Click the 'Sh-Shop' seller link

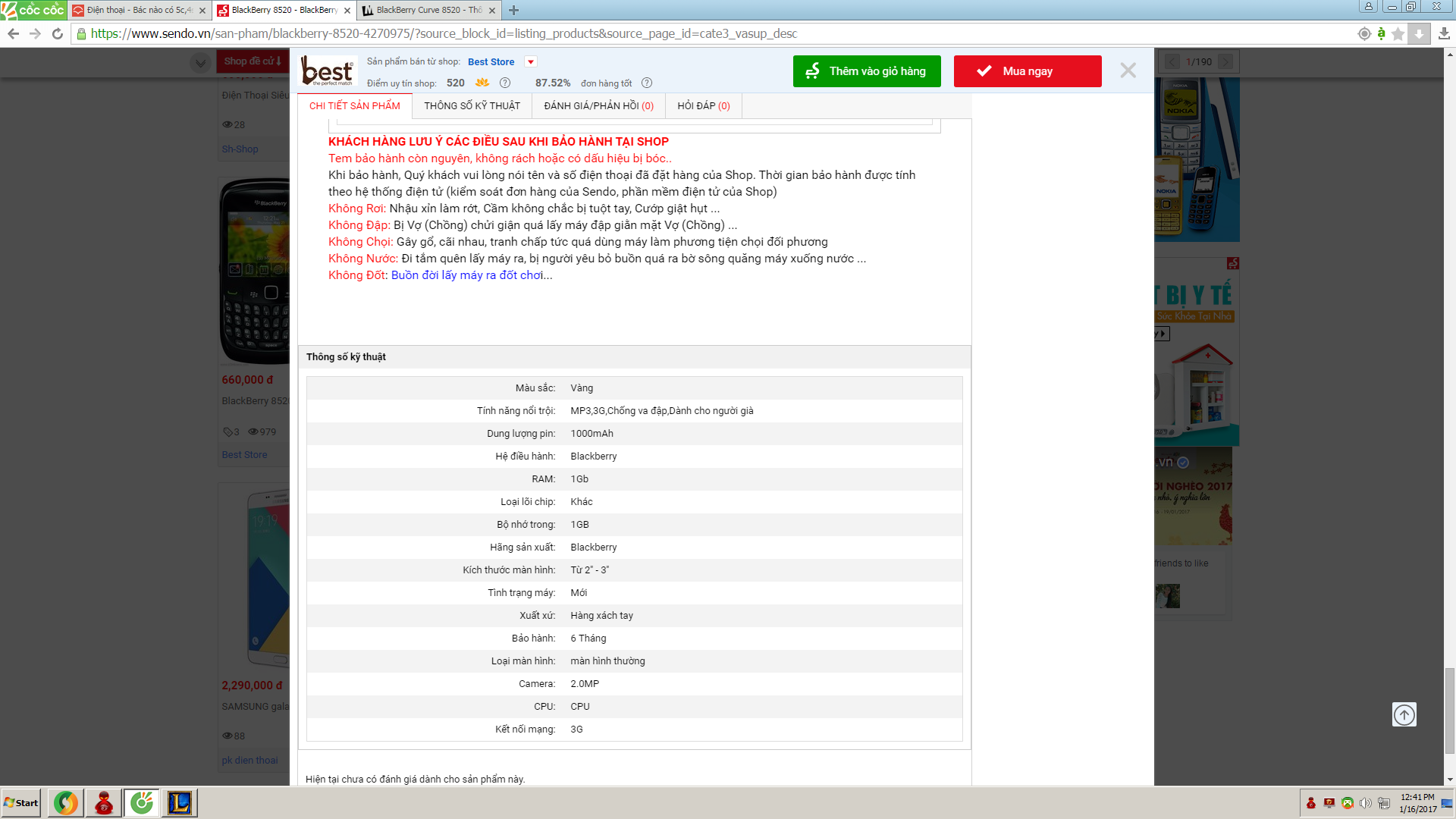coord(240,149)
